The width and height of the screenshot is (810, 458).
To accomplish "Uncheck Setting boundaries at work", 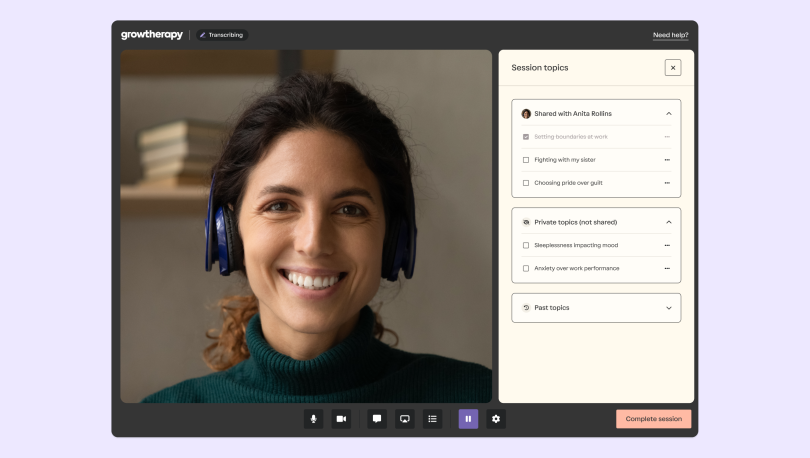I will [x=526, y=137].
